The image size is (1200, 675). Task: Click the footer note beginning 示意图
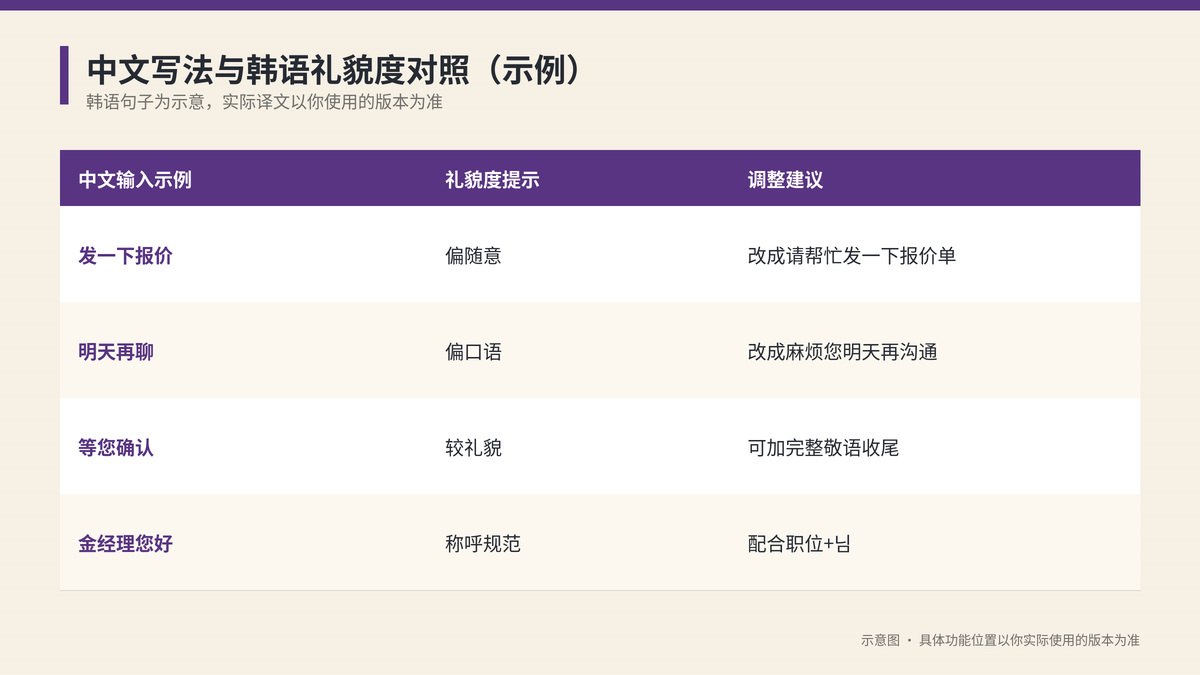[1000, 640]
